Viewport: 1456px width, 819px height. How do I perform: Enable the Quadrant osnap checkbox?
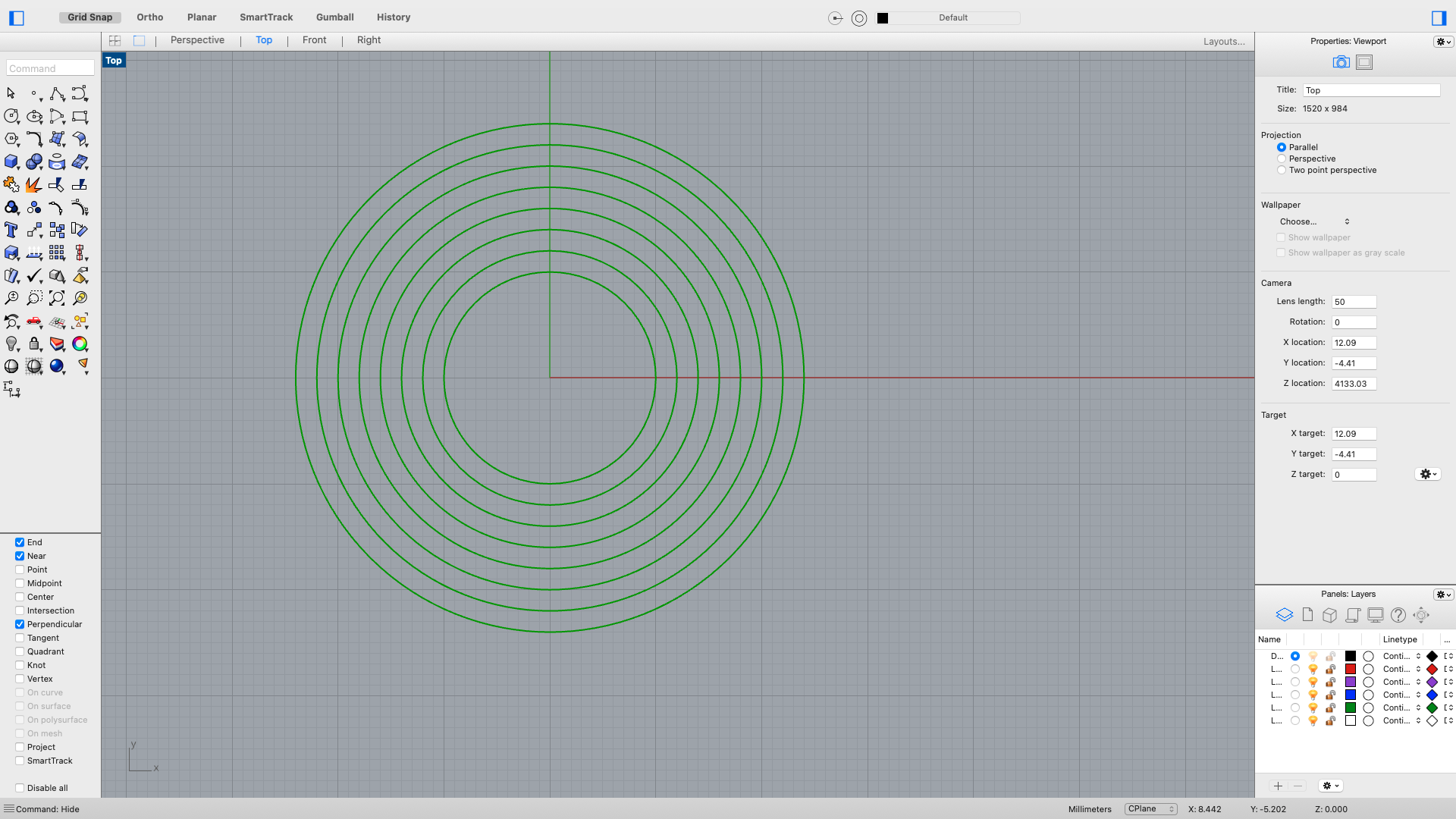pos(19,651)
